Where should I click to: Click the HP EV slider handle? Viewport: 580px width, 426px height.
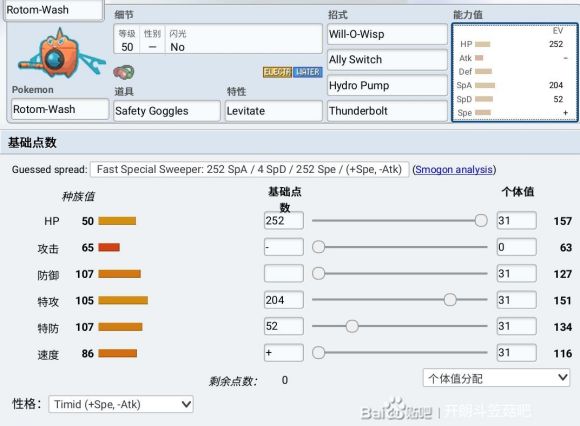[481, 220]
